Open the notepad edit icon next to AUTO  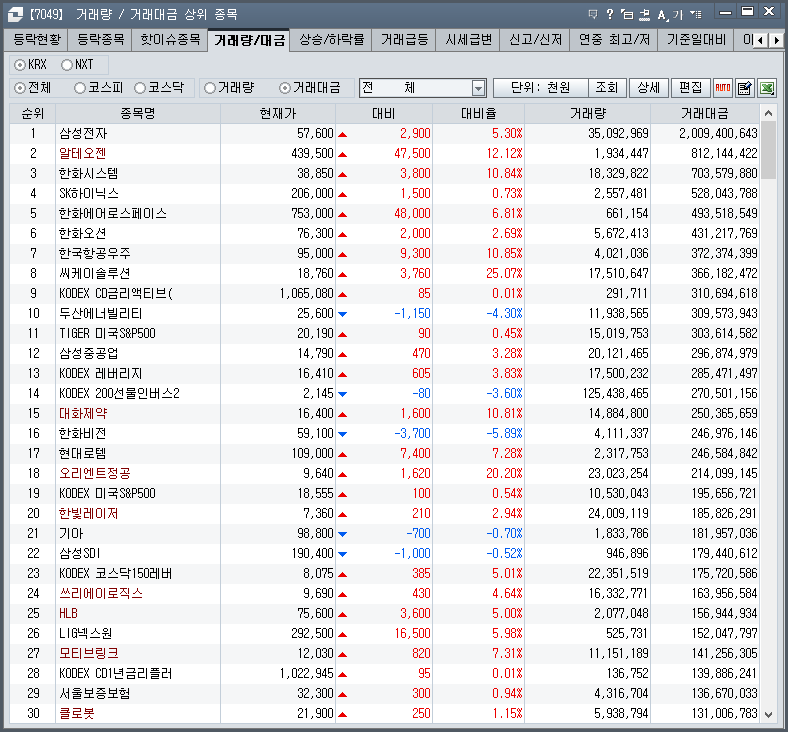pyautogui.click(x=744, y=88)
